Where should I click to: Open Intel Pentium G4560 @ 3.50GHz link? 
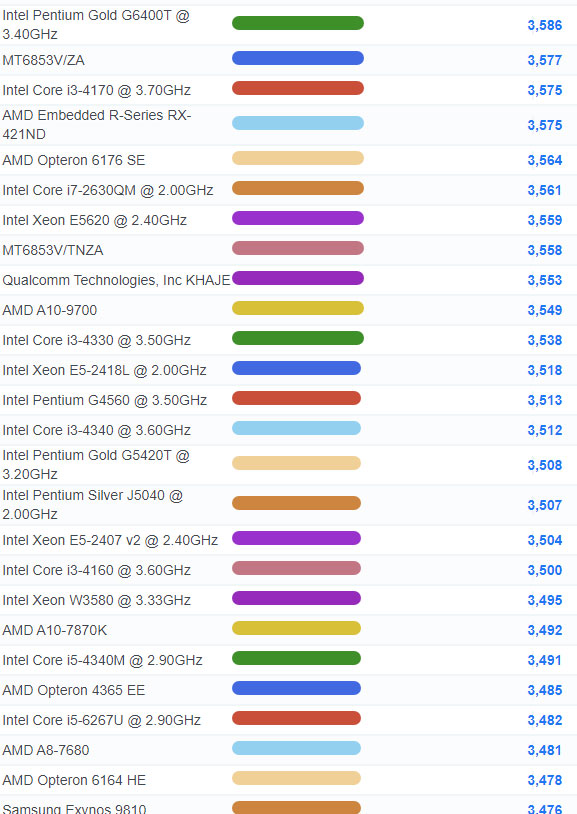[105, 401]
